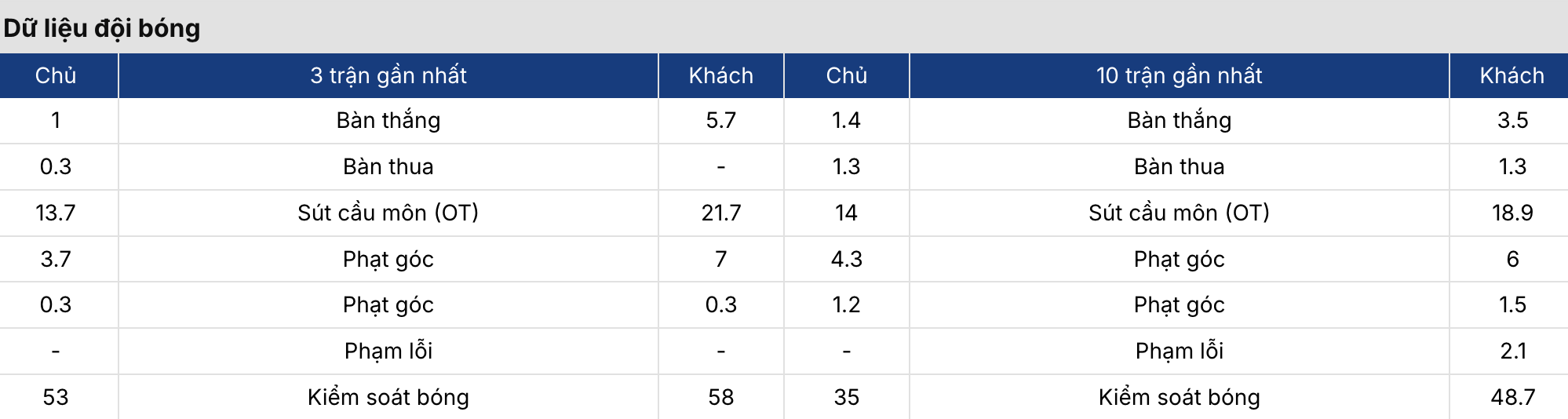This screenshot has width=1568, height=419.
Task: Click Bàn thua label under 3 trận gần nhất
Action: (388, 166)
